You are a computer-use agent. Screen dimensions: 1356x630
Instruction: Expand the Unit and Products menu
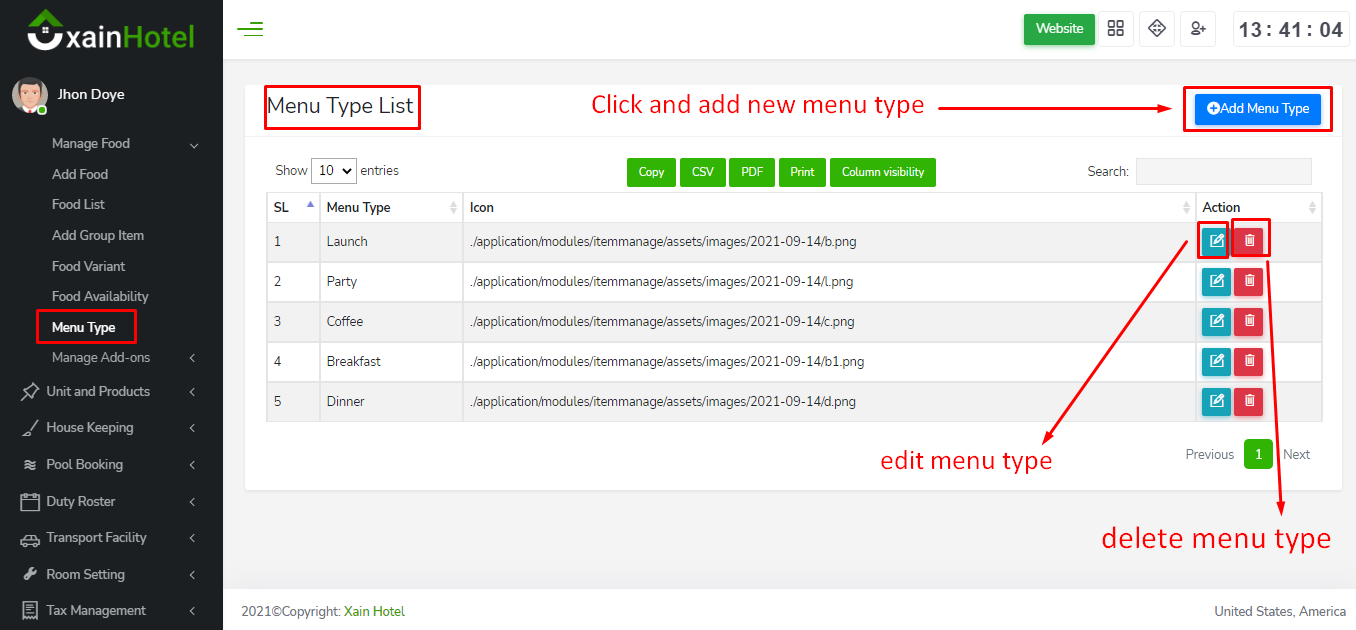98,392
